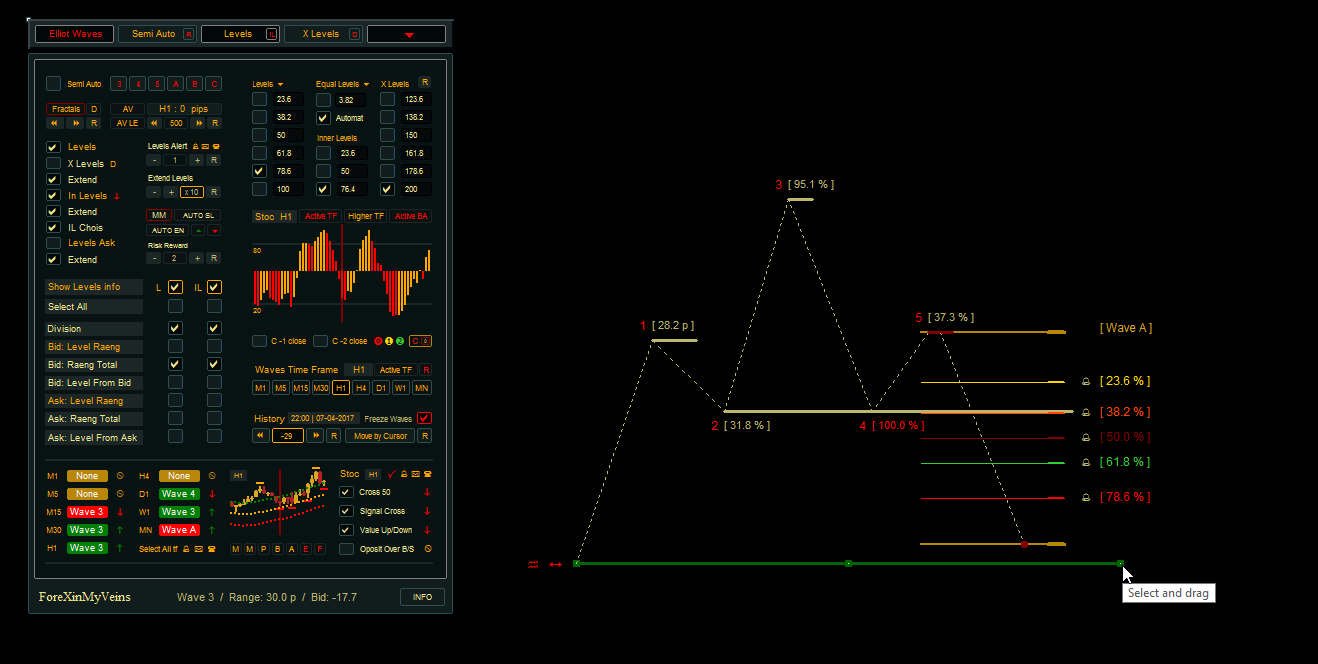Click the phone alert icon in Stoc row

point(428,474)
